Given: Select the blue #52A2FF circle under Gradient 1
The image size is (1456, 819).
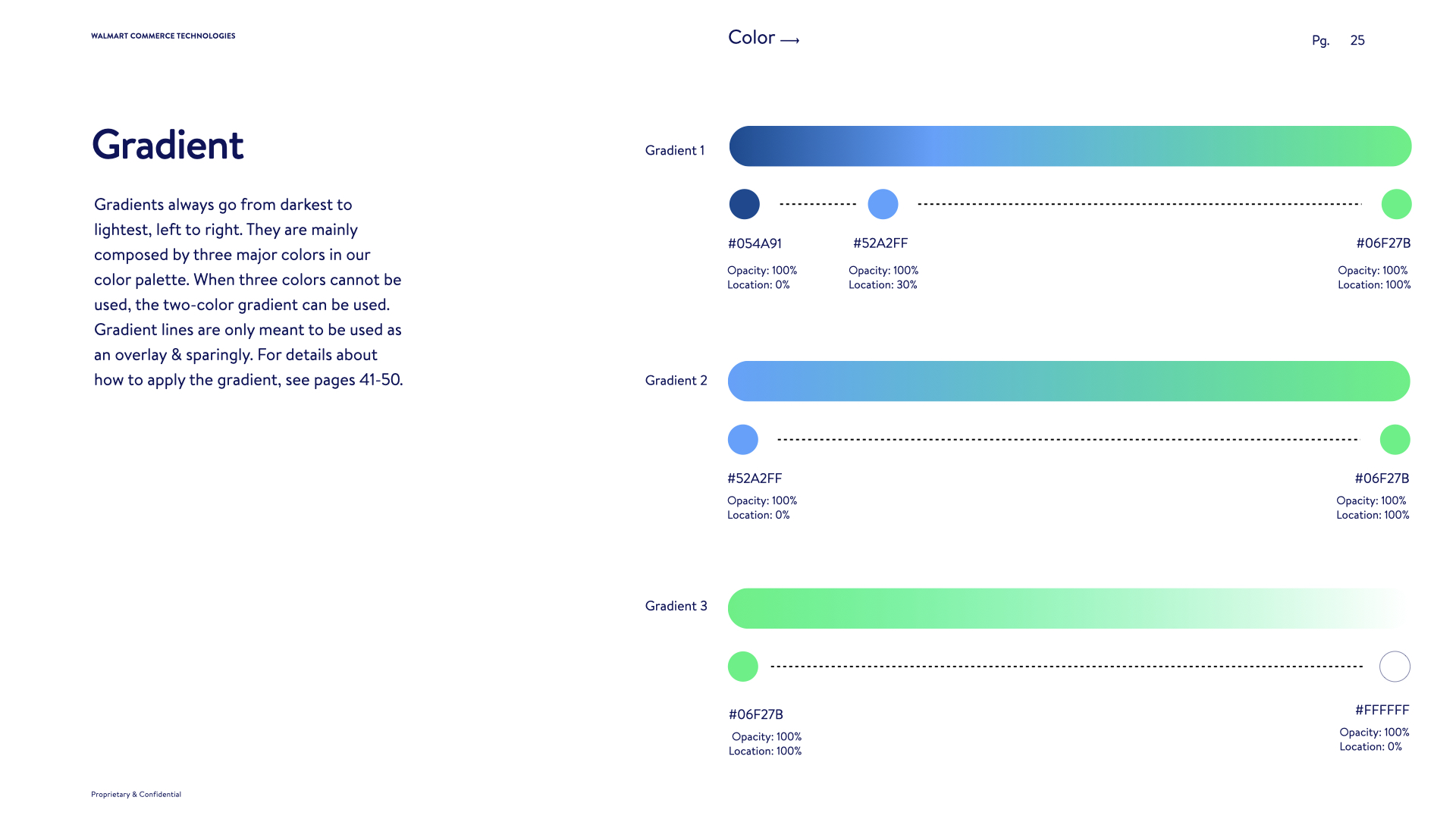Looking at the screenshot, I should (x=883, y=204).
